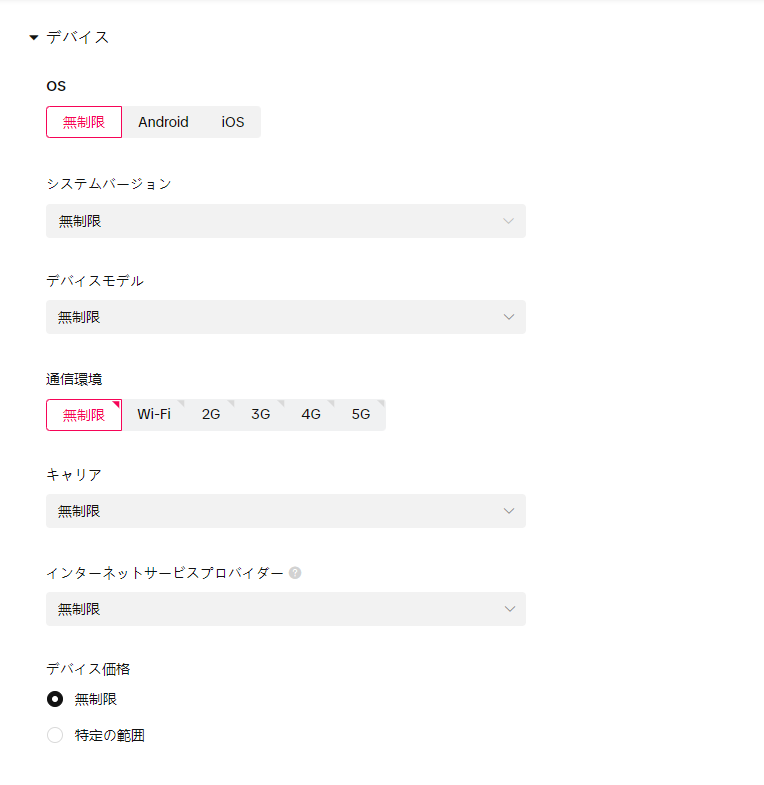Click chevron arrow in キャリア dropdown
764x785 pixels.
(509, 511)
